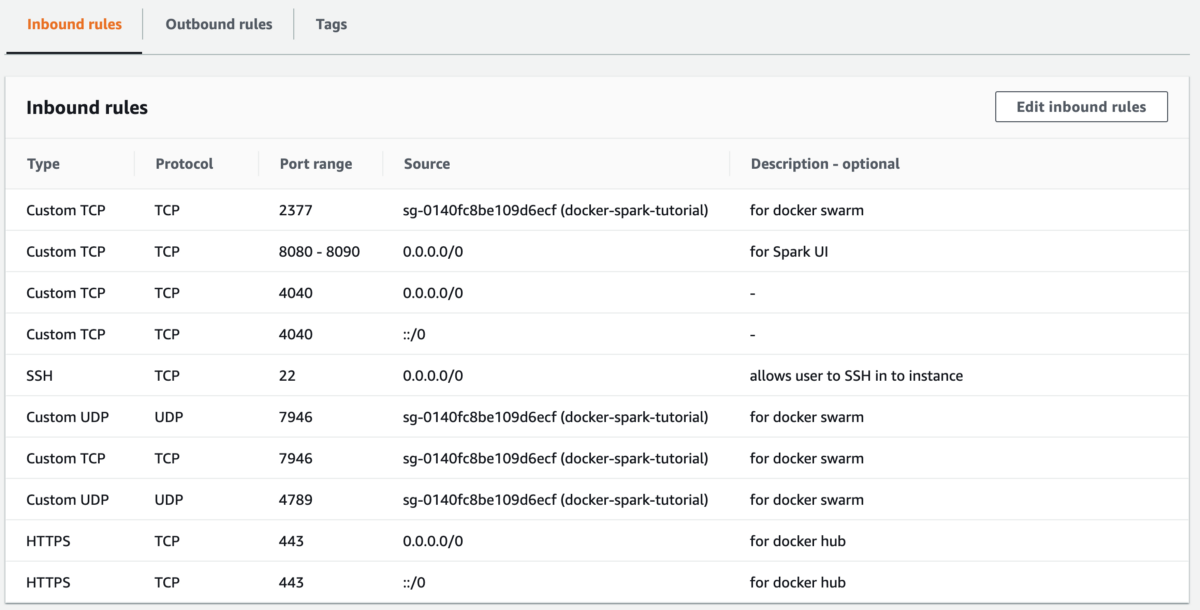
Task: Select port 22 cell
Action: 288,376
